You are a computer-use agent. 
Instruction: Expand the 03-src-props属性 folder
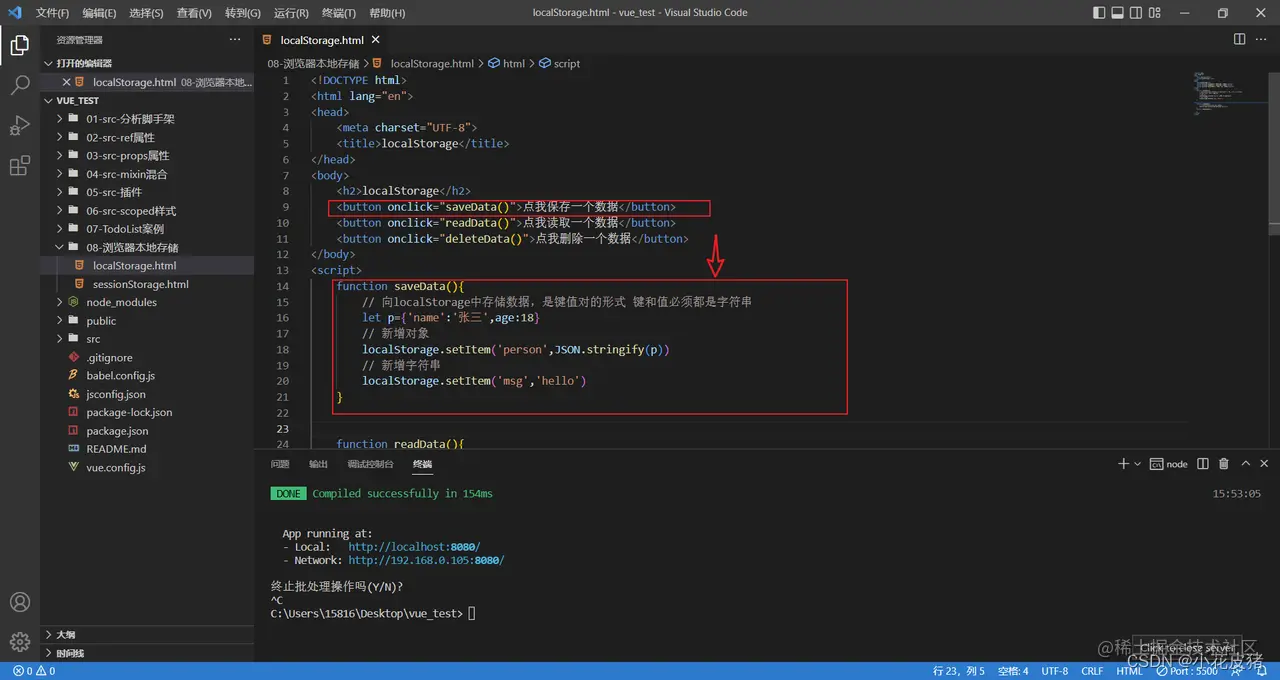60,155
